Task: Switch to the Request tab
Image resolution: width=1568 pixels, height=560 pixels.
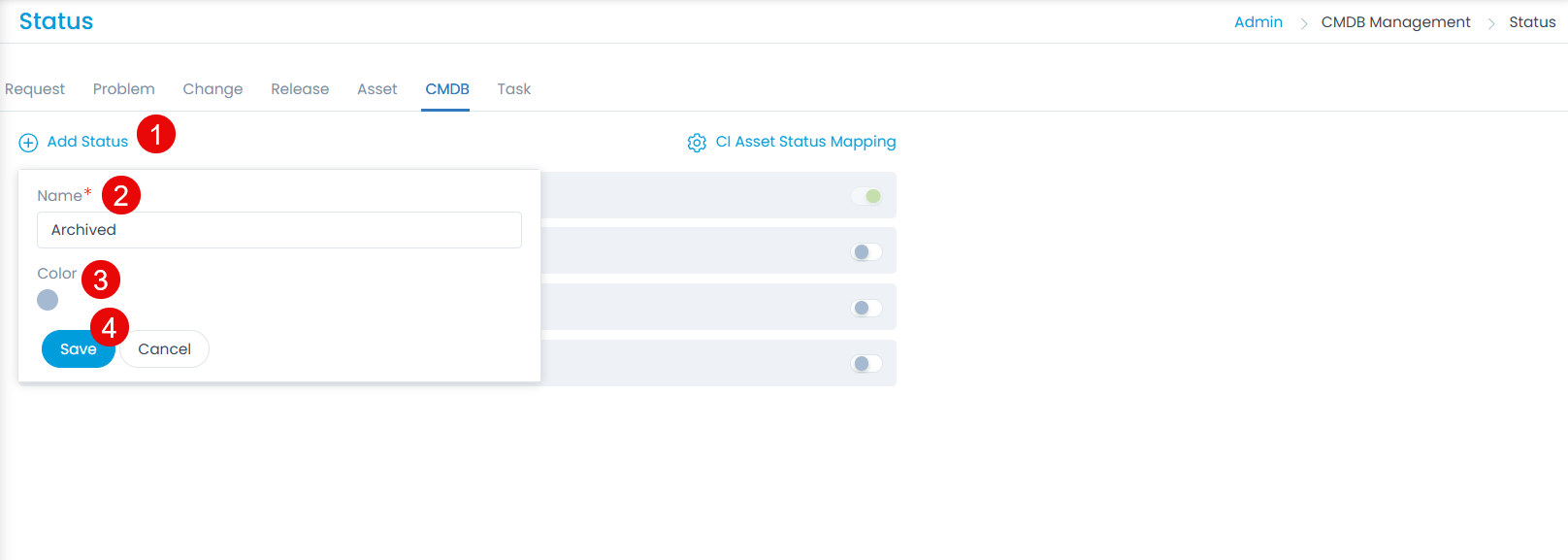Action: [35, 89]
